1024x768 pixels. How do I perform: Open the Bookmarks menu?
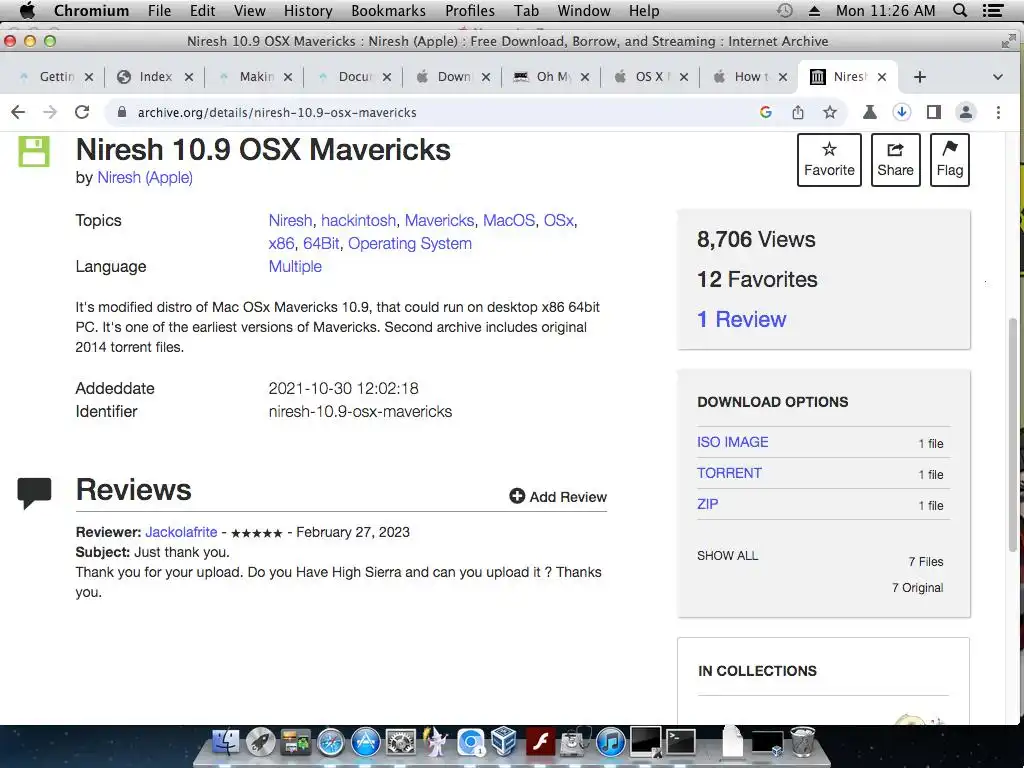[x=389, y=10]
